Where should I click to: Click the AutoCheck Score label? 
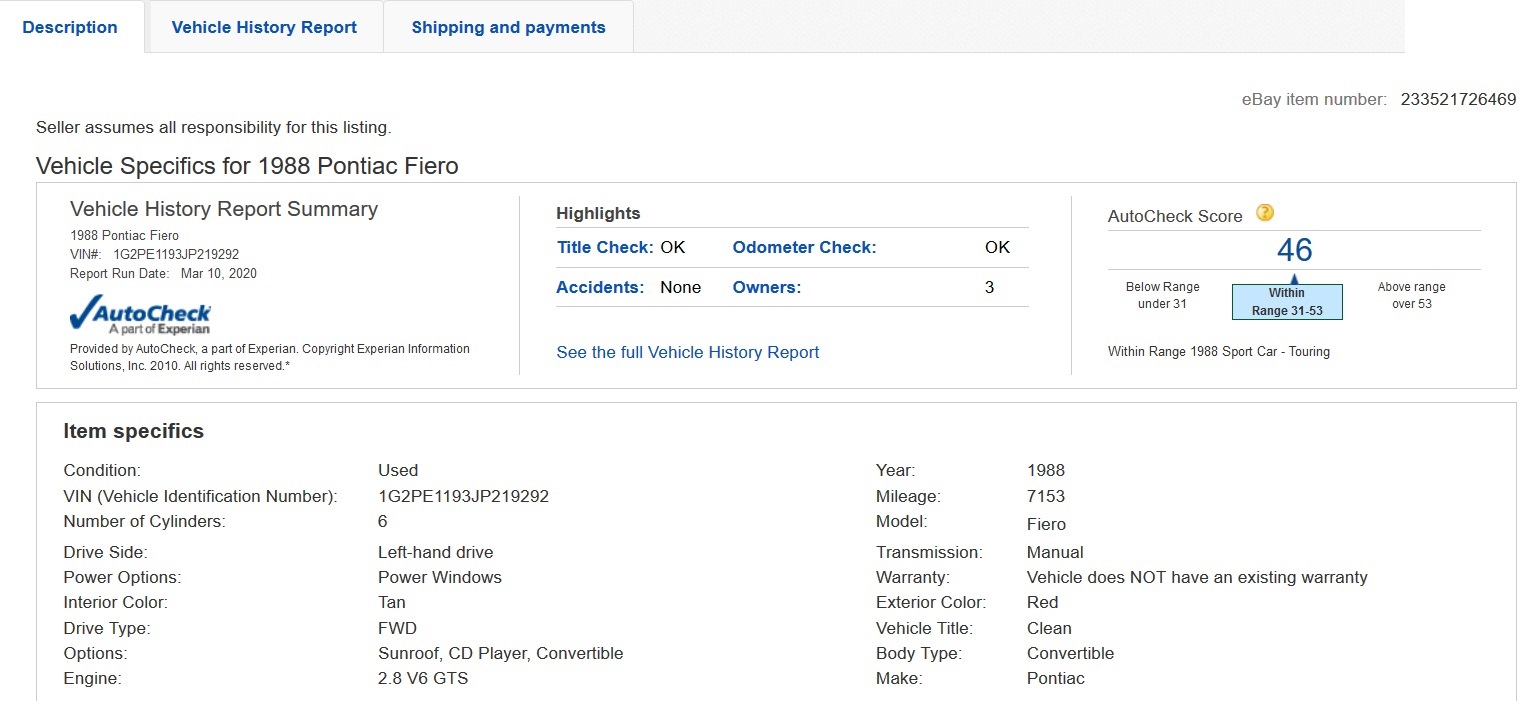[1175, 216]
